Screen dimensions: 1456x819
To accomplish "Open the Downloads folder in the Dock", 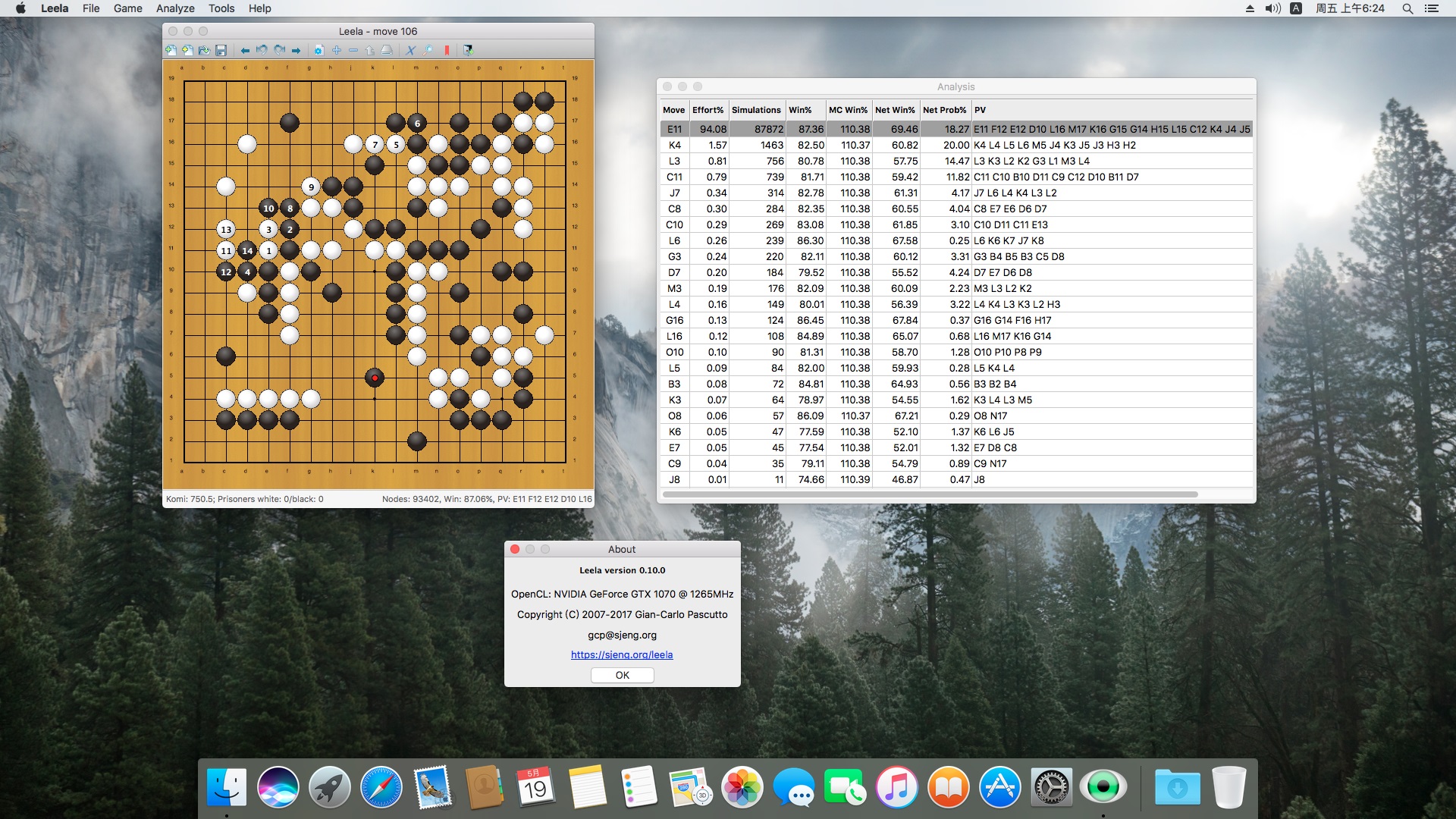I will point(1177,787).
